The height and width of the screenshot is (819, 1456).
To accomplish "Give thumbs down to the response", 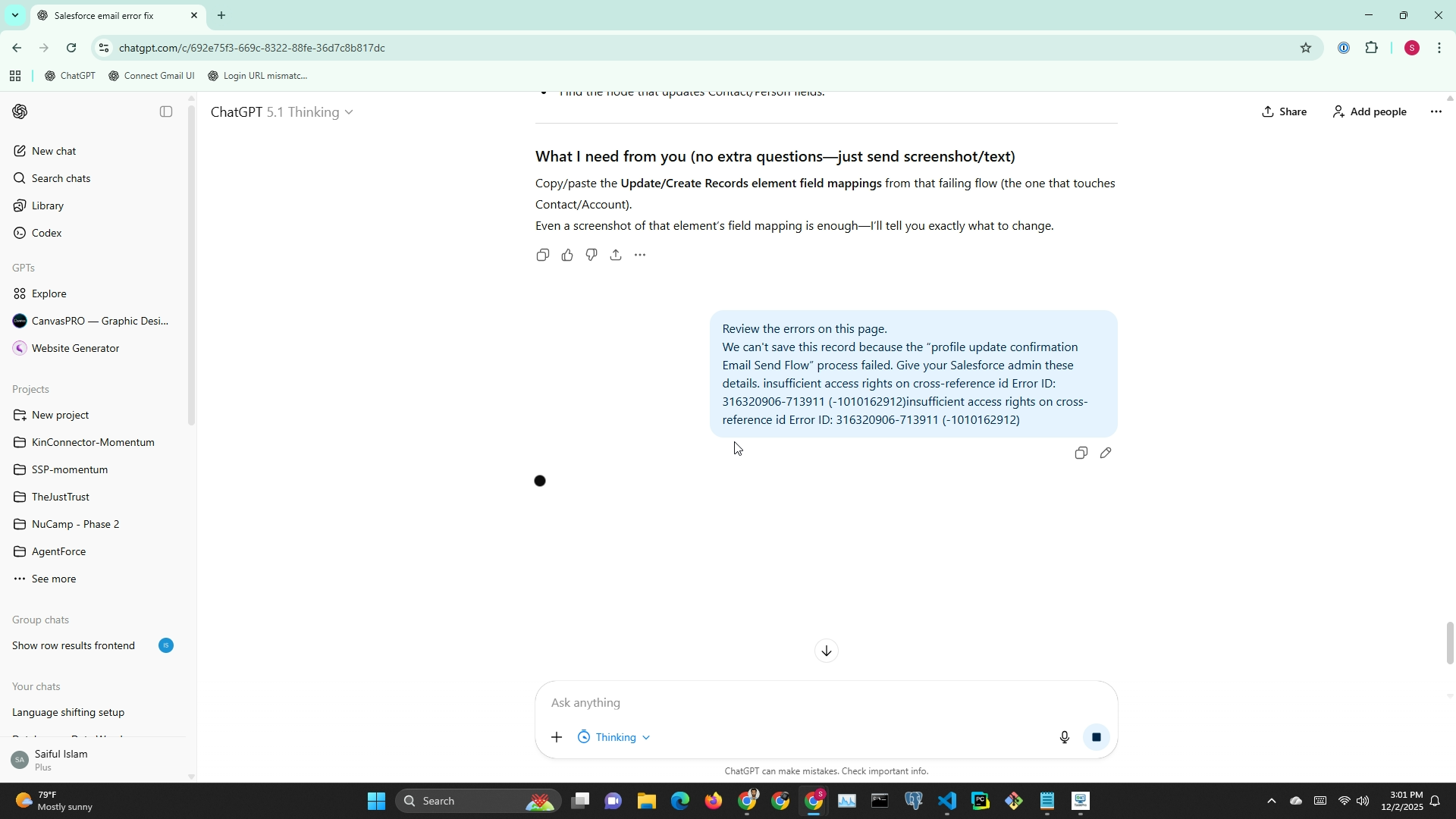I will (x=591, y=256).
